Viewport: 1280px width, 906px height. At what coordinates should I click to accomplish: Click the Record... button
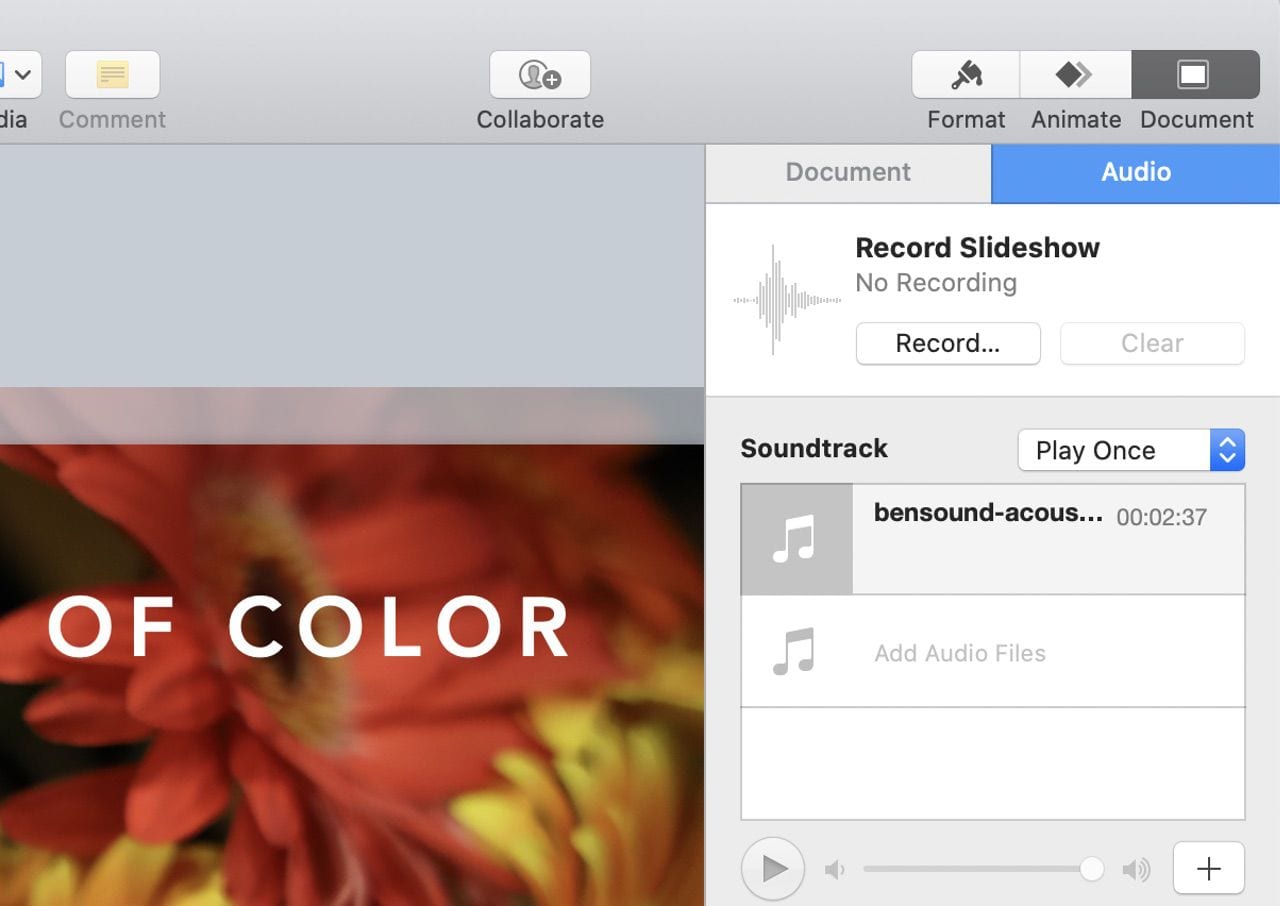[x=947, y=343]
